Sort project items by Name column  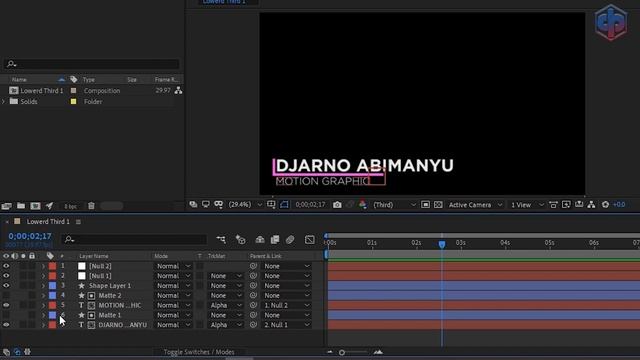click(19, 80)
